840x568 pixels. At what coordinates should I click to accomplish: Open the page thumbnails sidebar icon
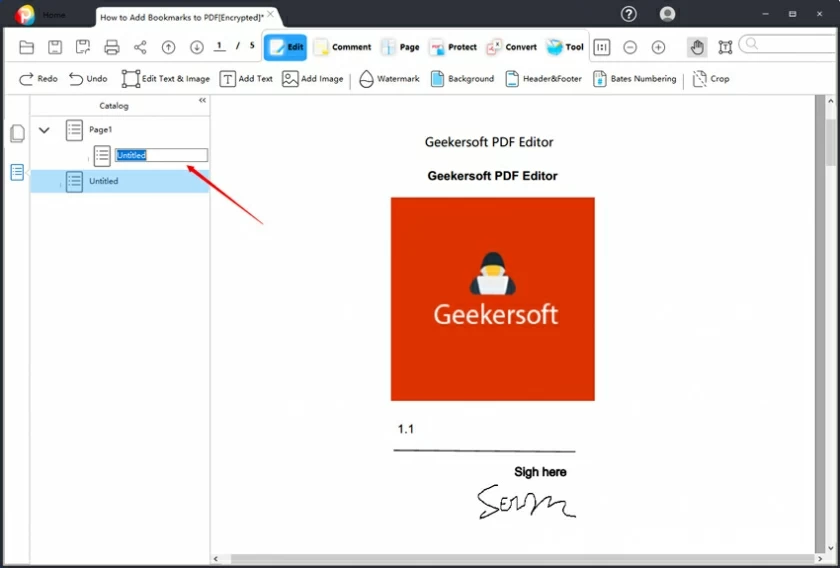[x=17, y=133]
